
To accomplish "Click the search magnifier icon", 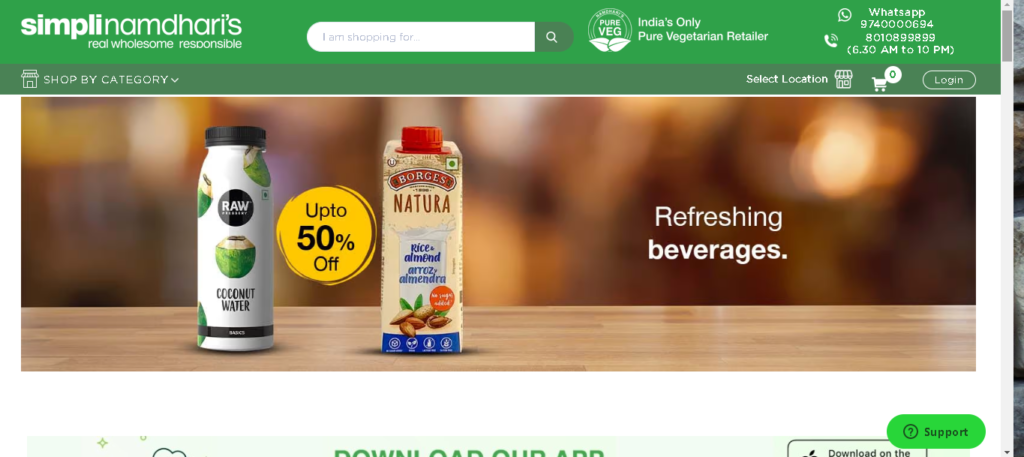I will click(x=552, y=37).
